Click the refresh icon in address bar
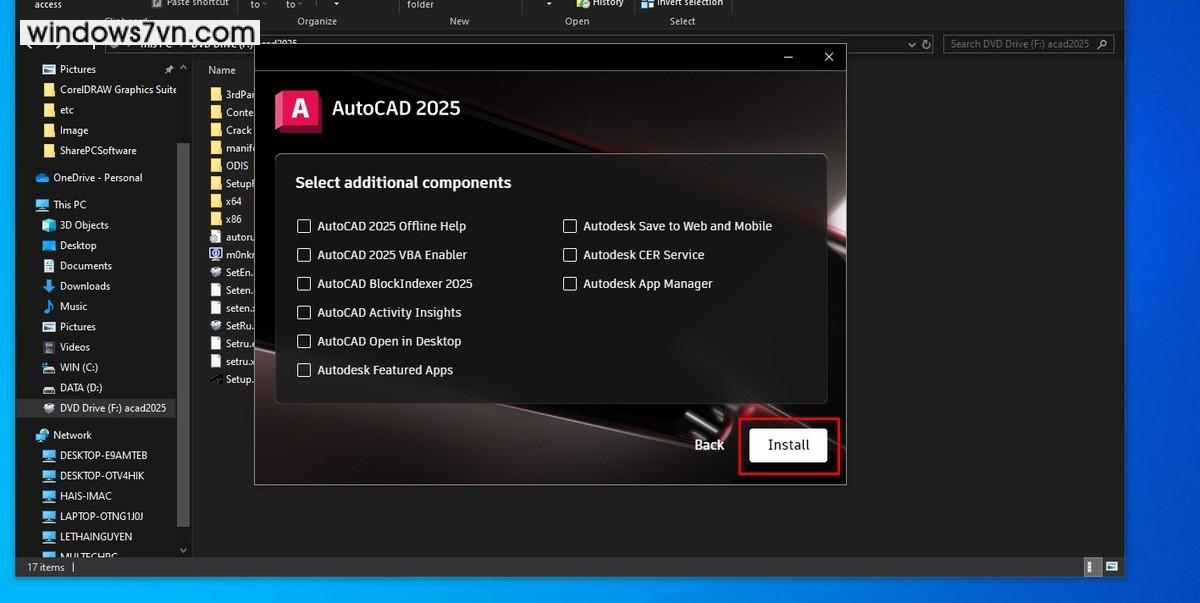This screenshot has height=603, width=1200. coord(926,44)
